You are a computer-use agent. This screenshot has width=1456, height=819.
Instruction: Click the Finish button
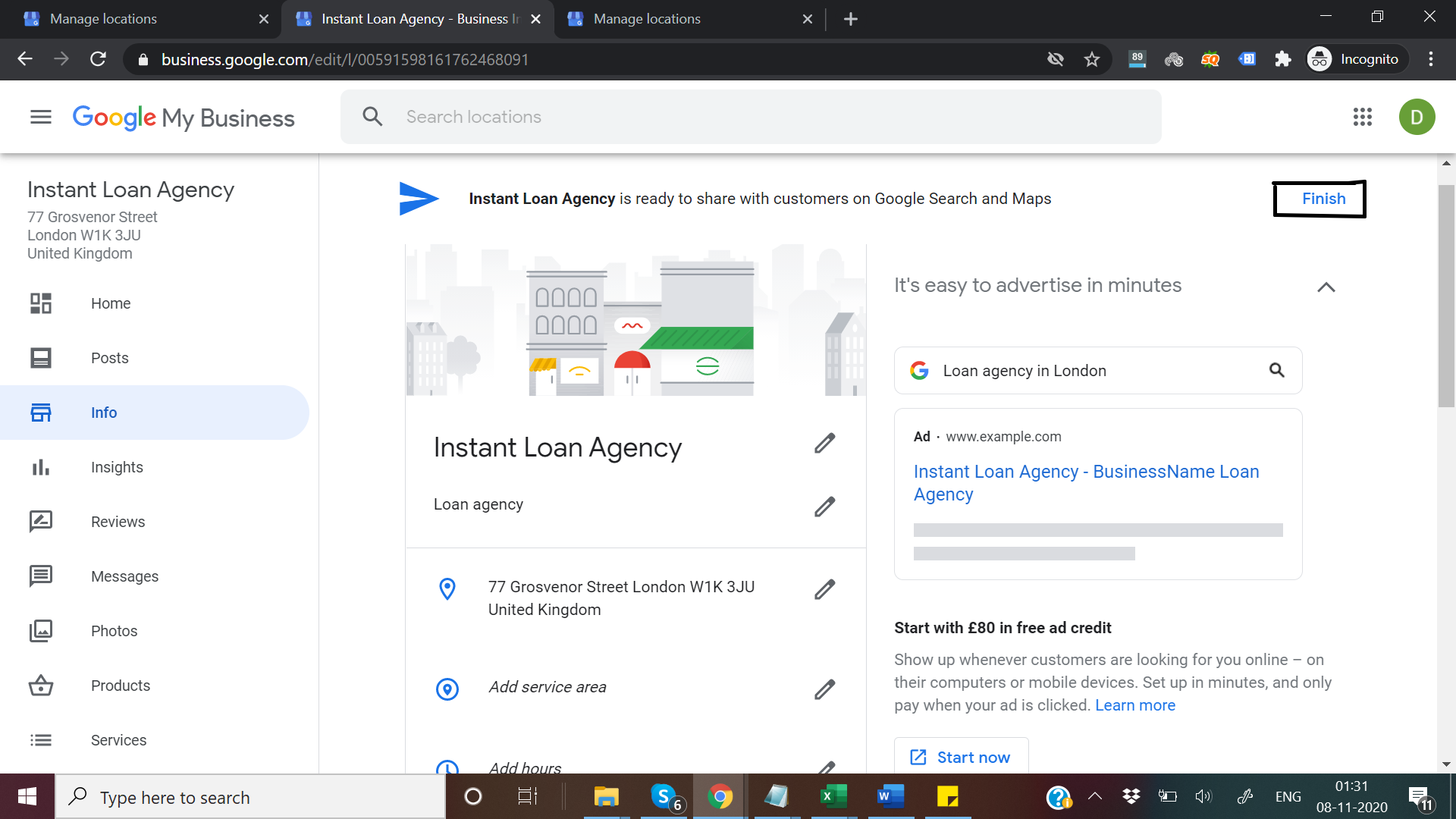(x=1323, y=199)
